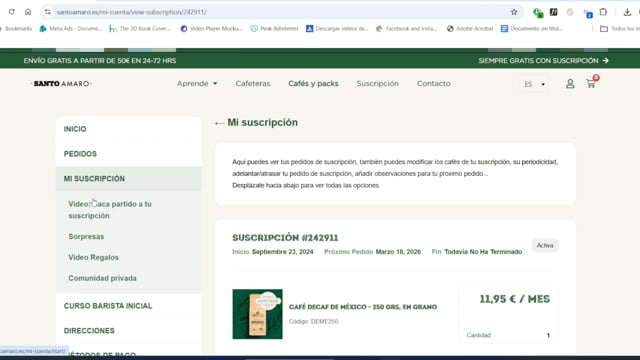Image resolution: width=640 pixels, height=360 pixels.
Task: Click the Código DEME250 text
Action: pyautogui.click(x=313, y=322)
